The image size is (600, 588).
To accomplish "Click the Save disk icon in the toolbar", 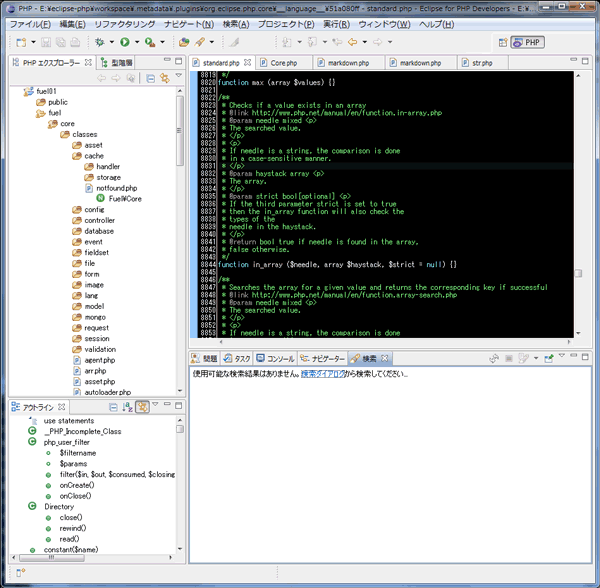I will [46, 42].
